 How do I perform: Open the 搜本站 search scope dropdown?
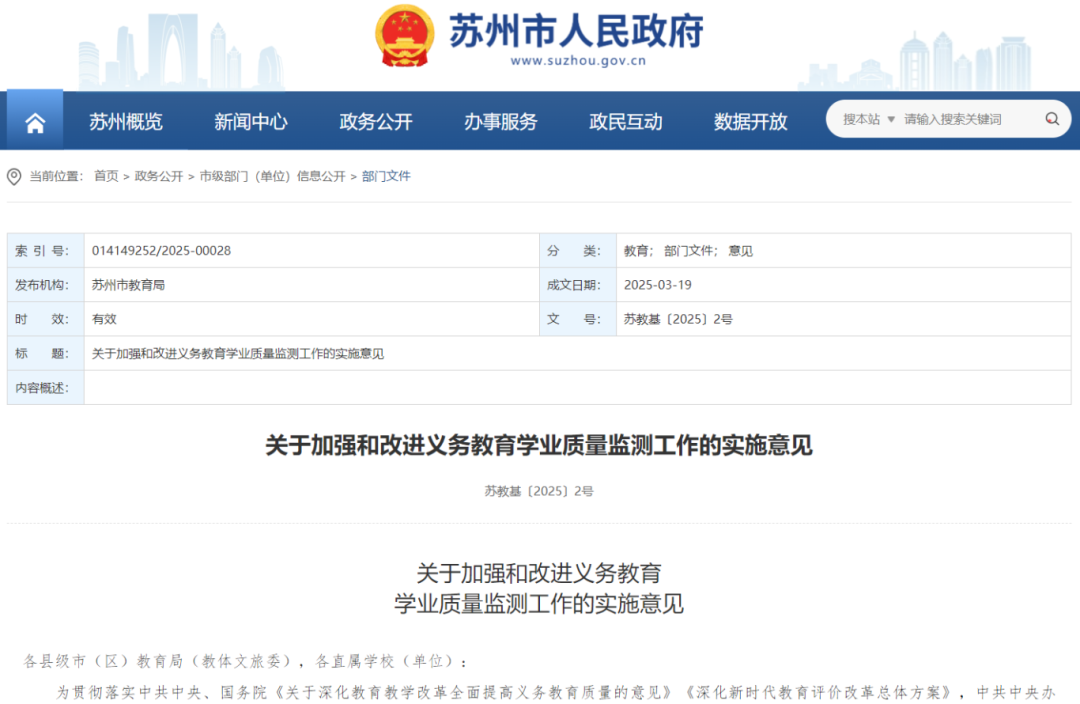(869, 119)
